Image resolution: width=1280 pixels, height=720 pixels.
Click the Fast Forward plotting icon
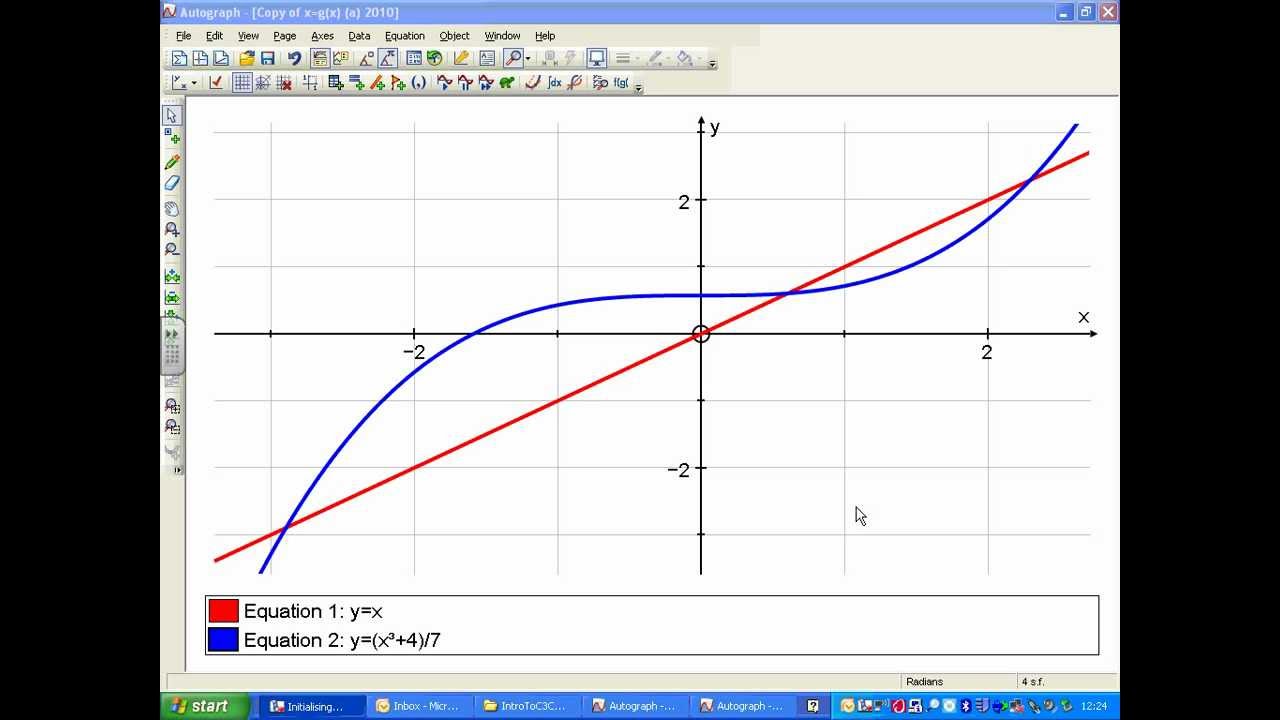click(x=486, y=83)
